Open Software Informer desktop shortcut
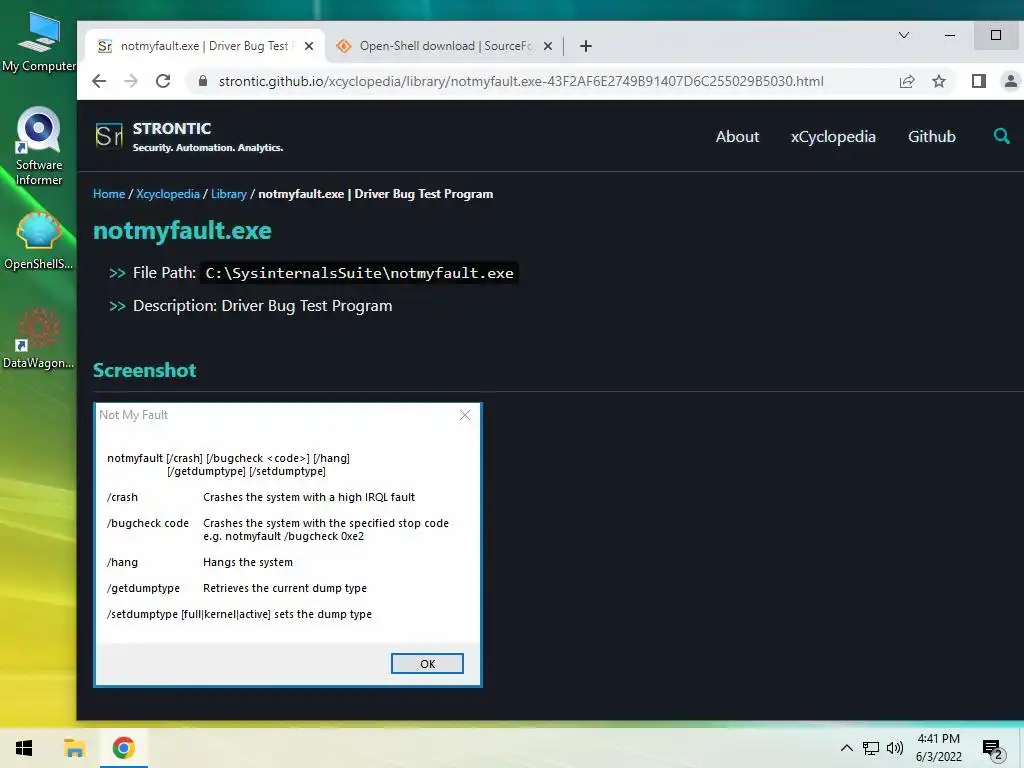 click(39, 146)
